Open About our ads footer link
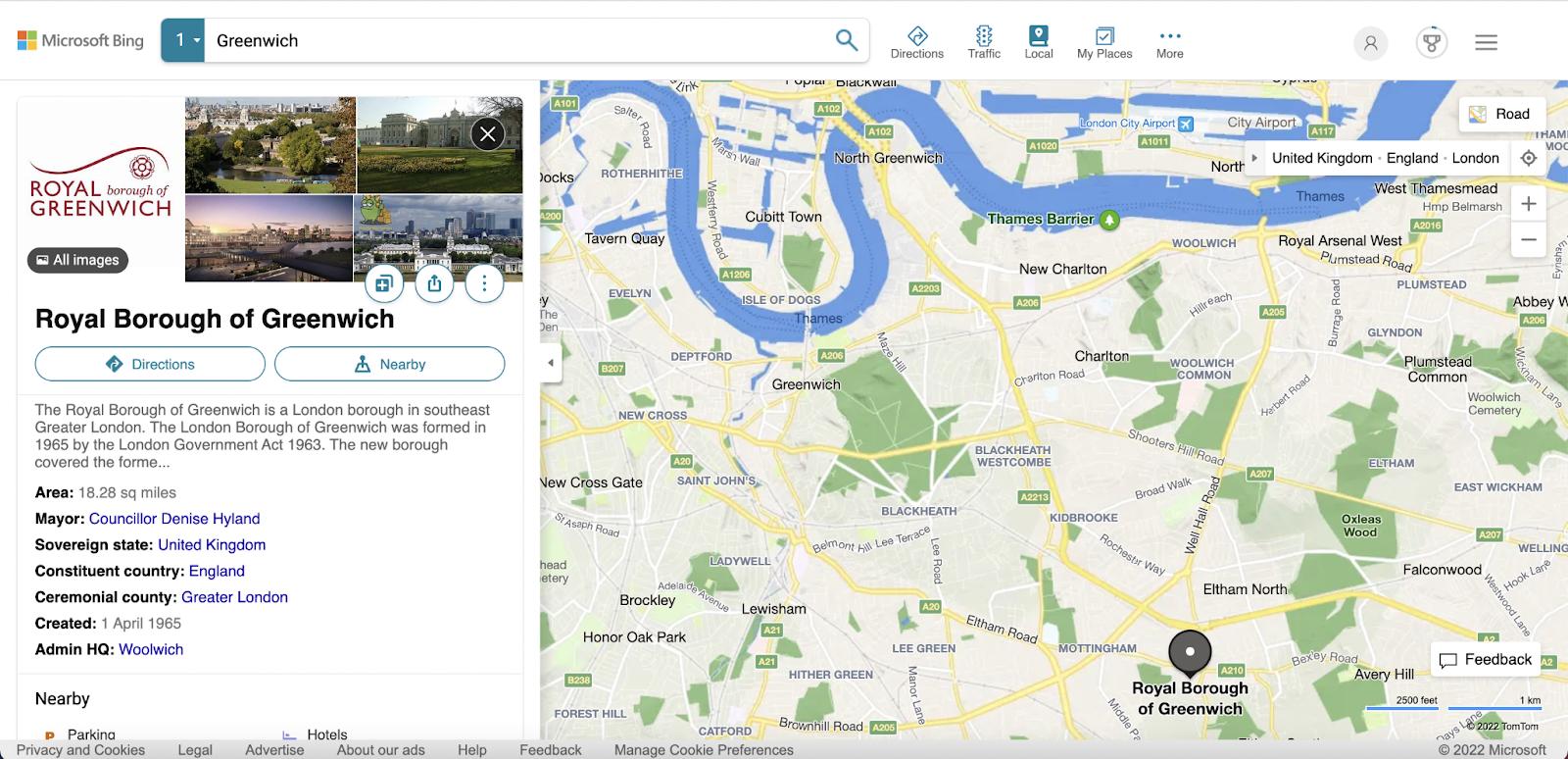Image resolution: width=1568 pixels, height=759 pixels. [381, 750]
